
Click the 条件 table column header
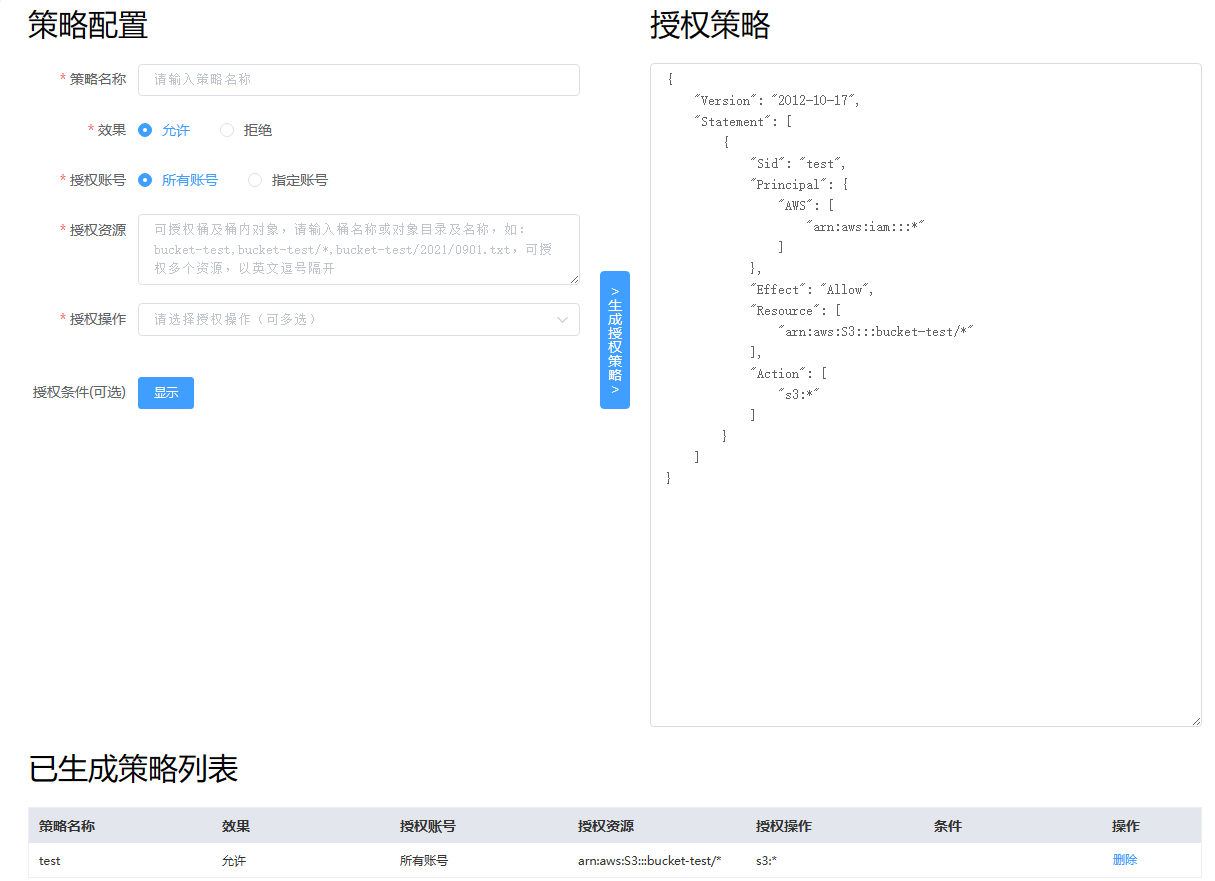(947, 826)
